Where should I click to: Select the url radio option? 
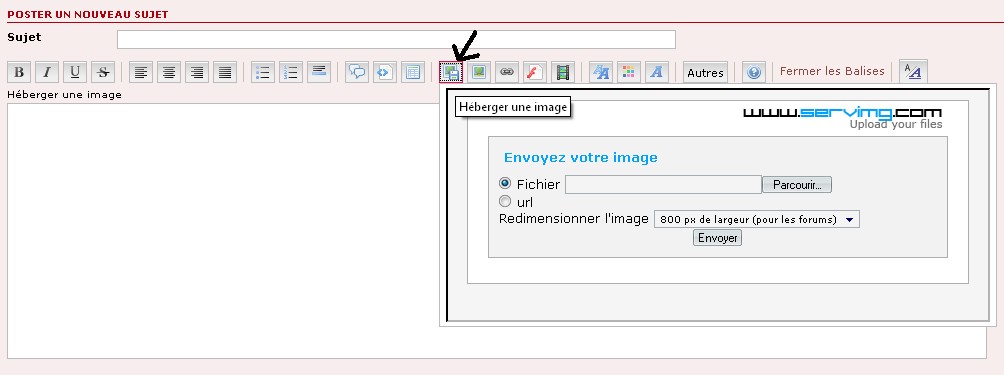[505, 202]
